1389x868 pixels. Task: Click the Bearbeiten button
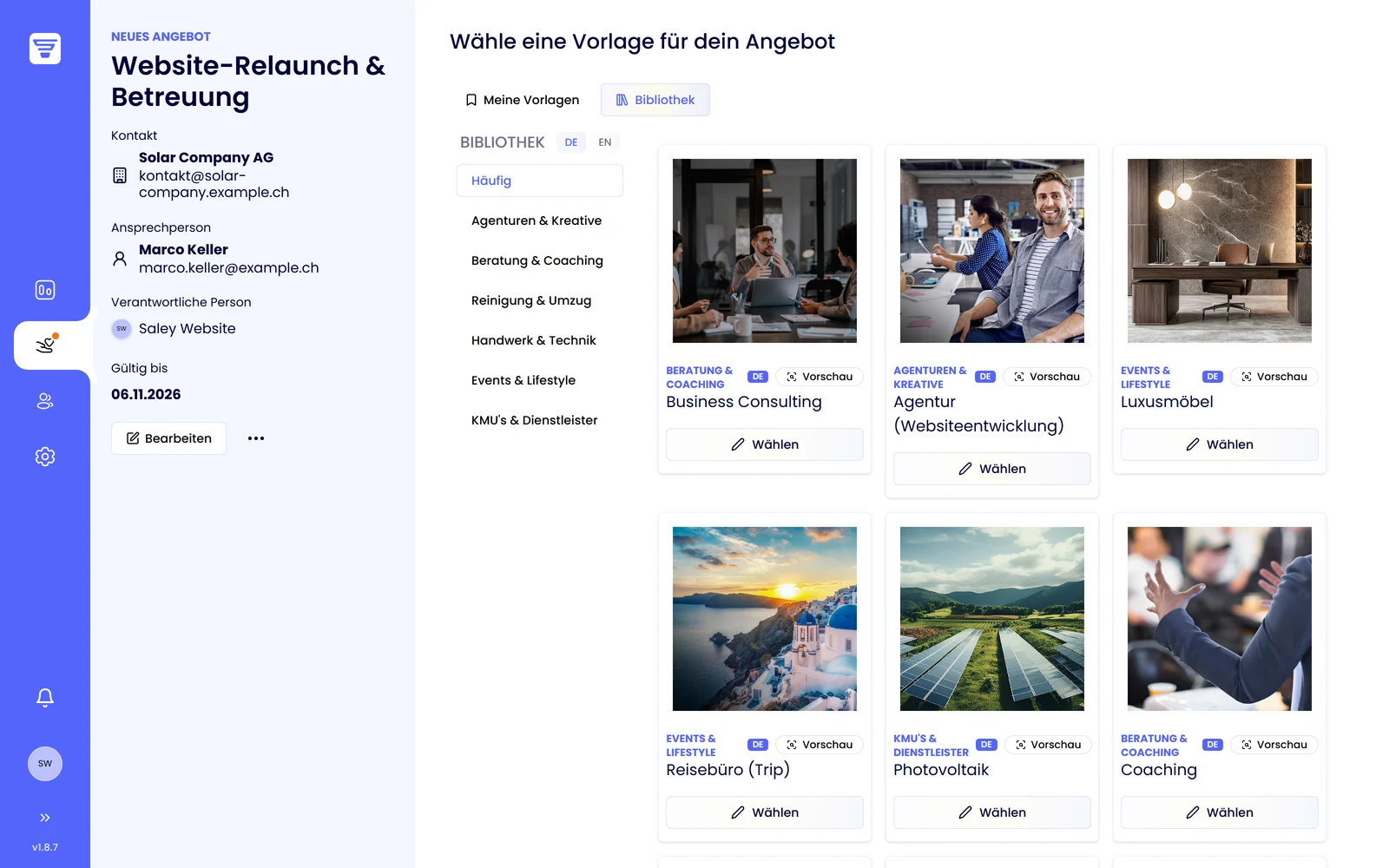coord(168,438)
